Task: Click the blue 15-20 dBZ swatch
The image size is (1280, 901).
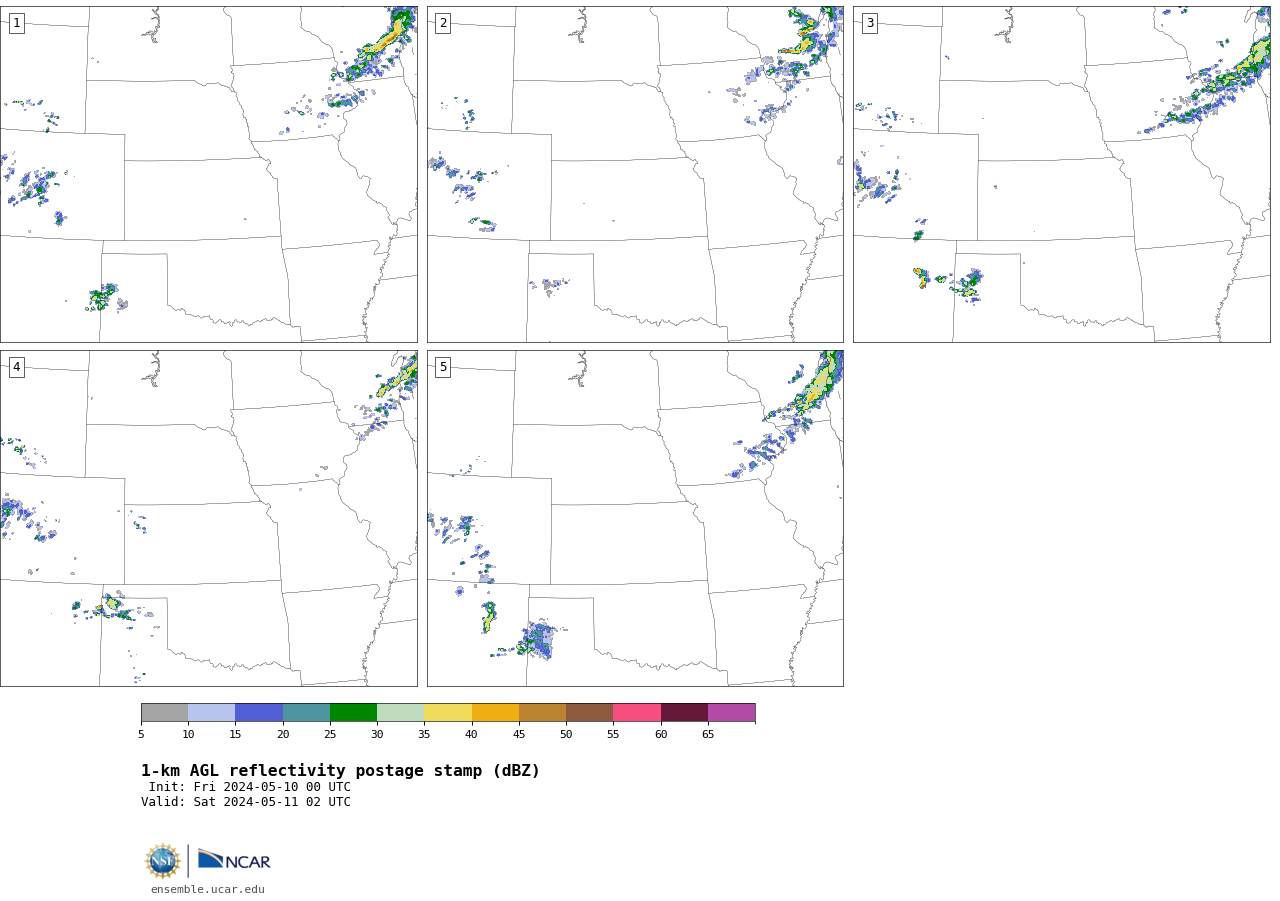Action: tap(259, 713)
